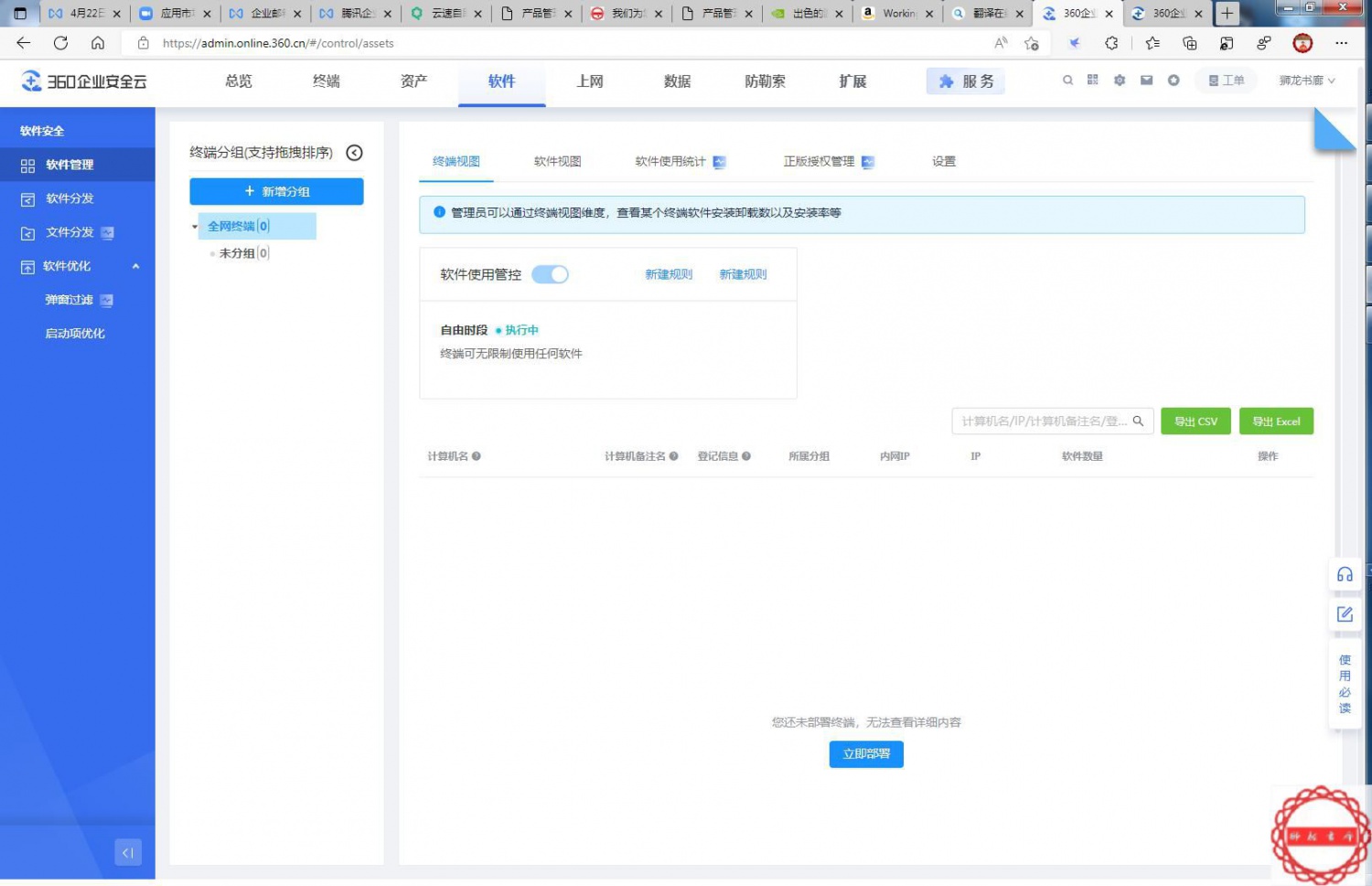
Task: Select the 全网终端 group
Action: click(257, 226)
